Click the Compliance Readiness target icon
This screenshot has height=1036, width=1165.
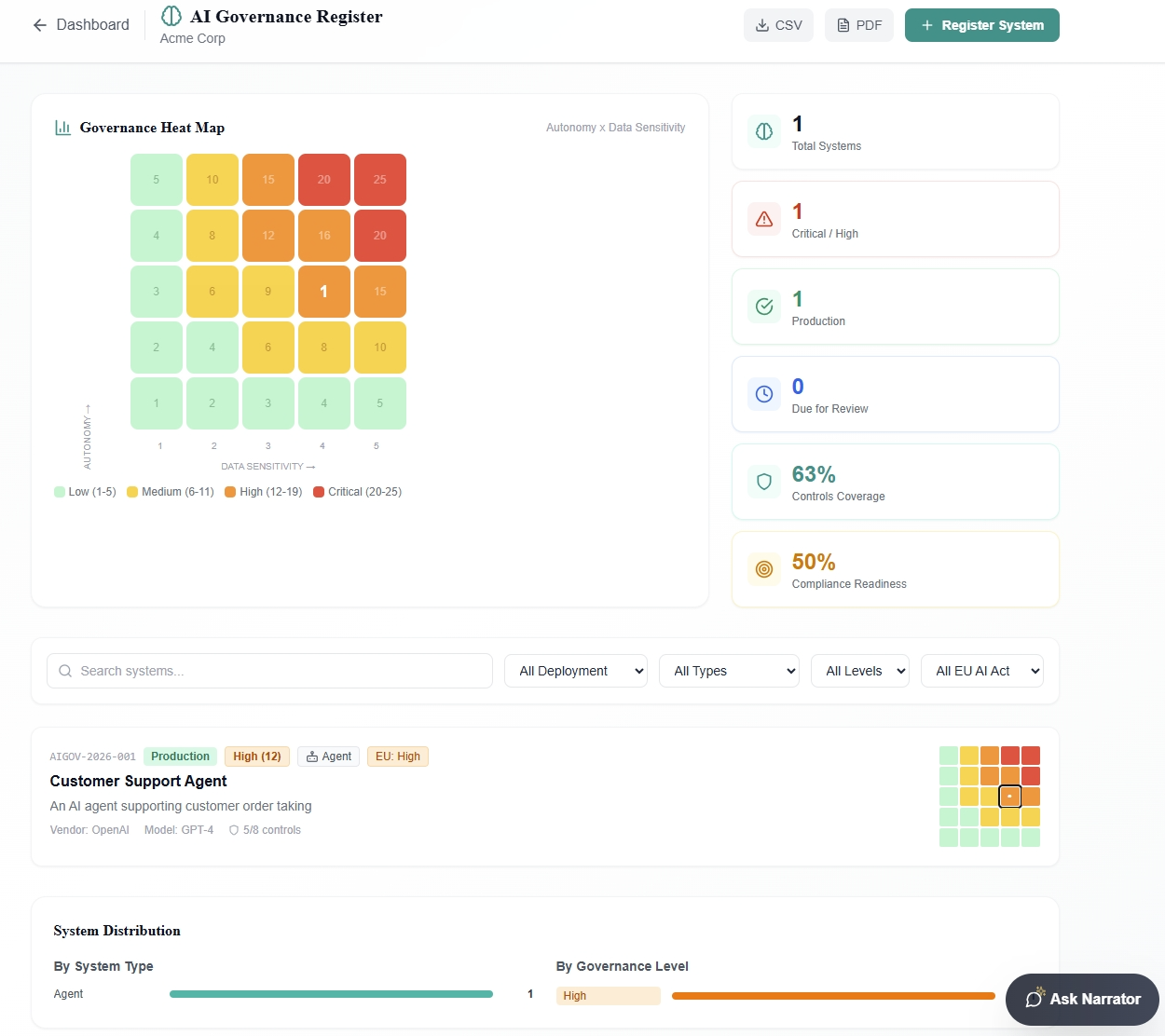[764, 569]
